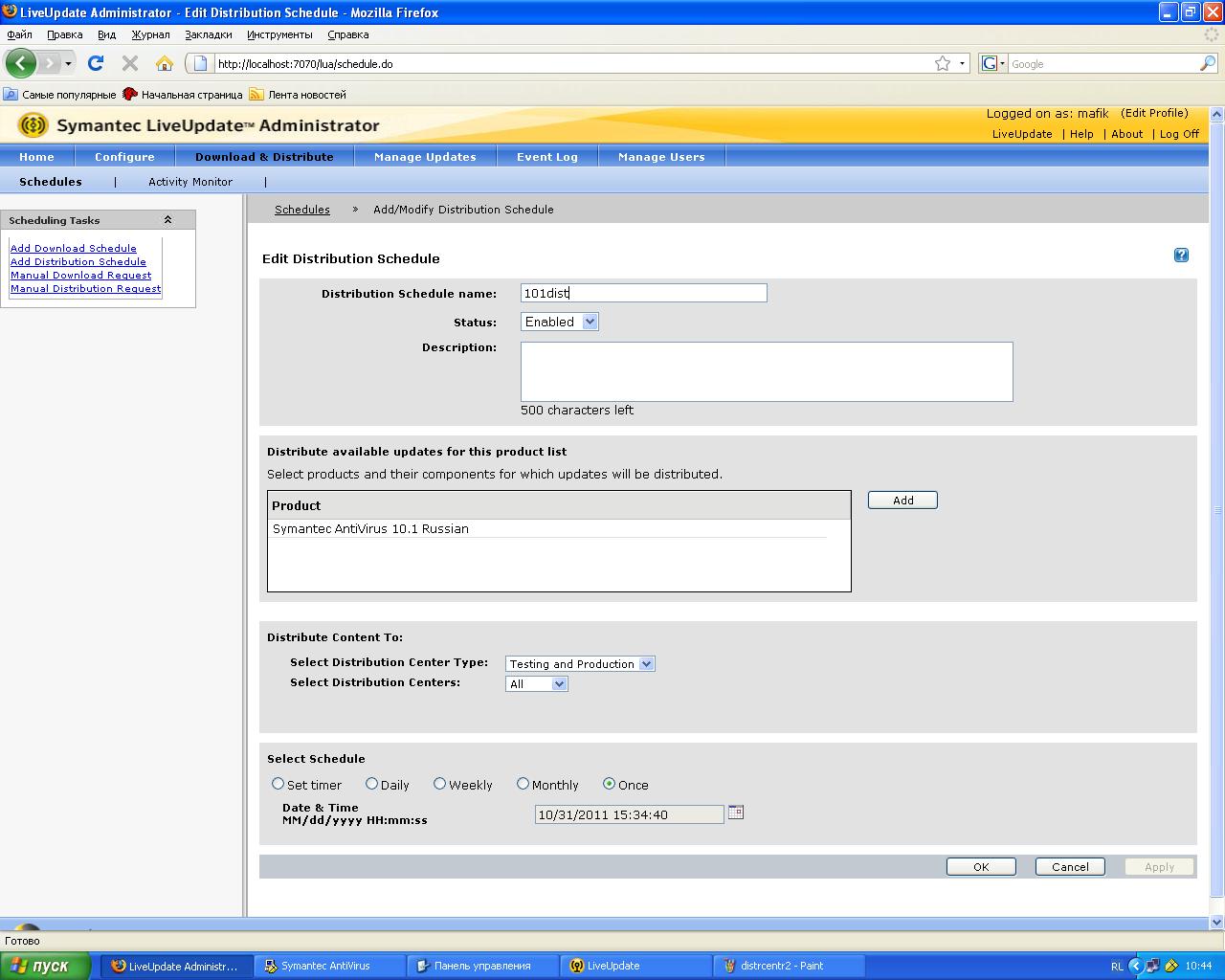
Task: Switch to the Manage Users tab
Action: pos(661,157)
